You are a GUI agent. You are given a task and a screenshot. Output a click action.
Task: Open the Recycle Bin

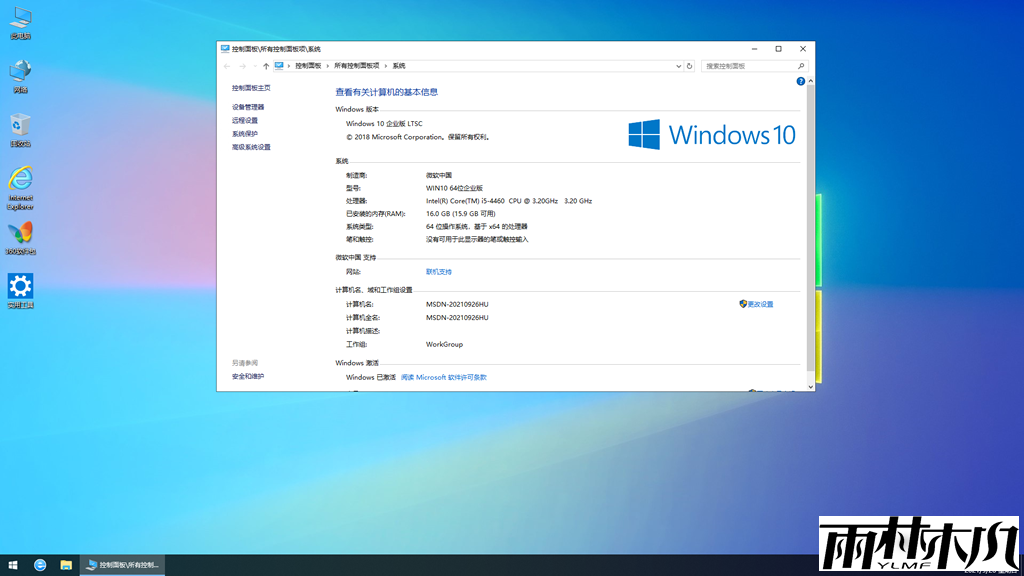coord(20,125)
